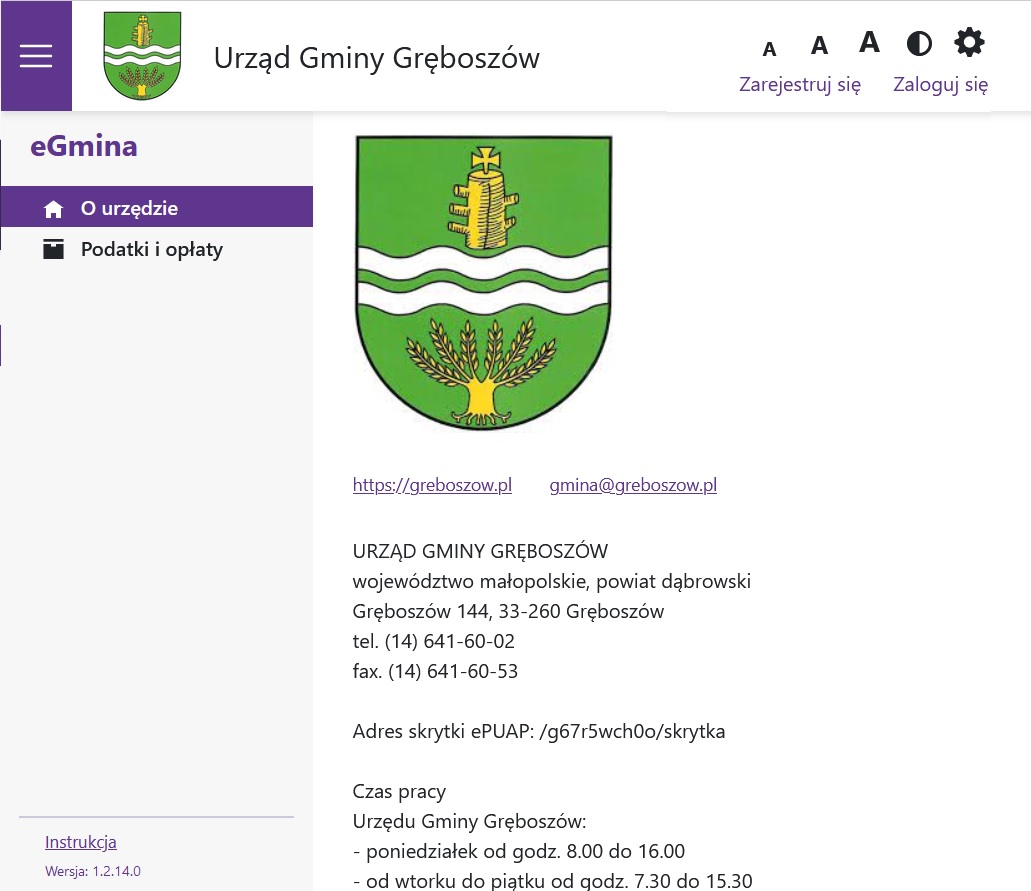The image size is (1031, 891).
Task: Toggle high contrast mode
Action: click(919, 43)
